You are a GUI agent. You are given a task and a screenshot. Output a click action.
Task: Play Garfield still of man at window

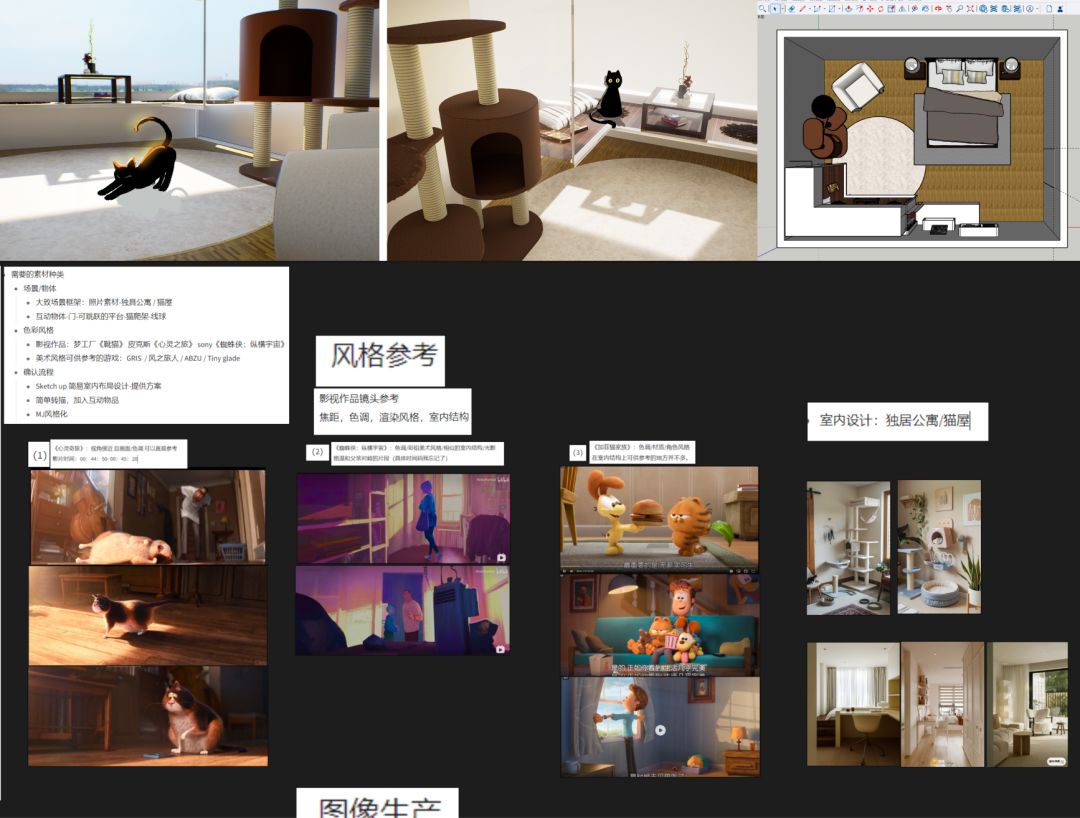coord(660,730)
